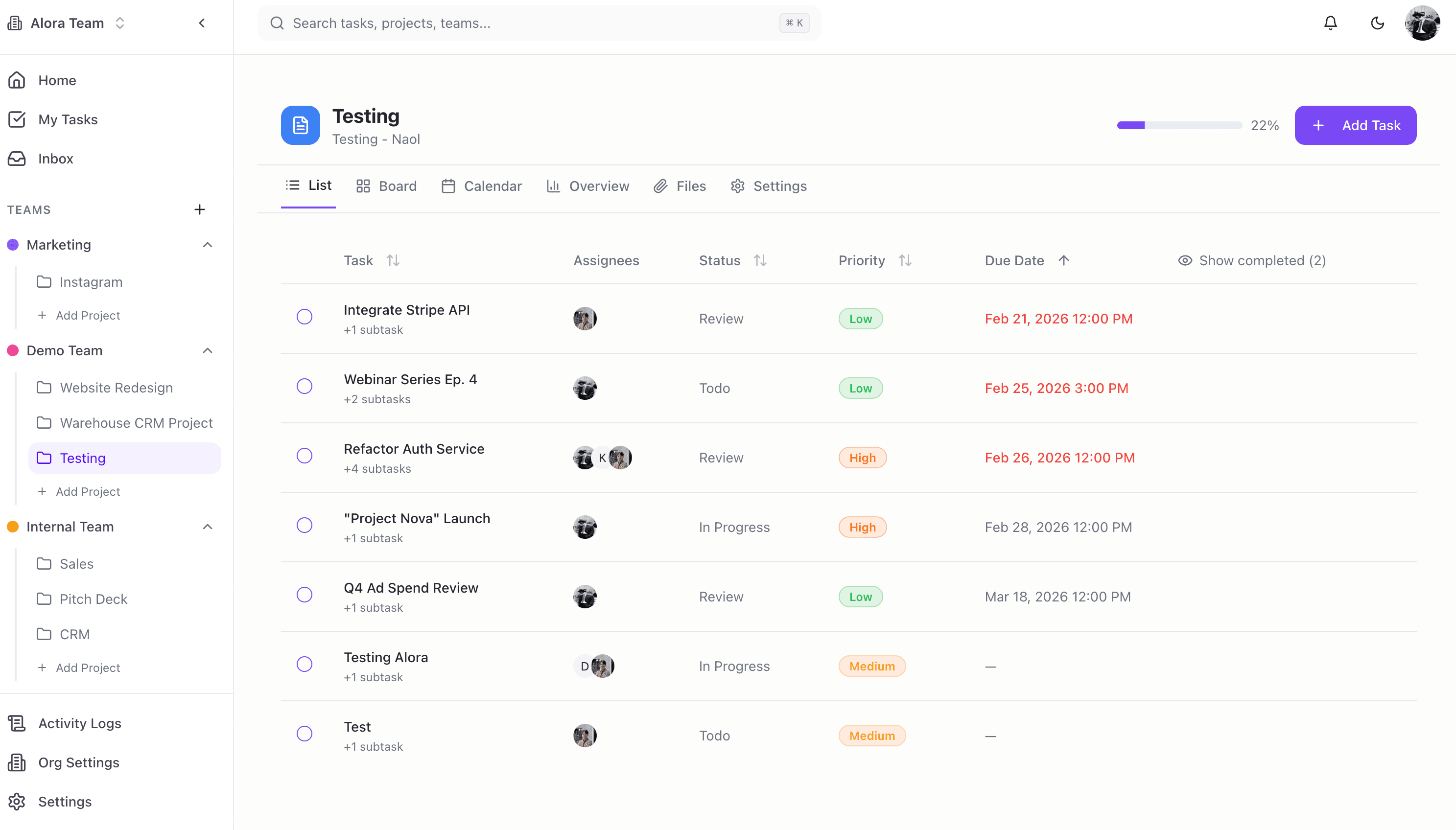Click the Add Task button
1456x830 pixels.
pyautogui.click(x=1355, y=125)
